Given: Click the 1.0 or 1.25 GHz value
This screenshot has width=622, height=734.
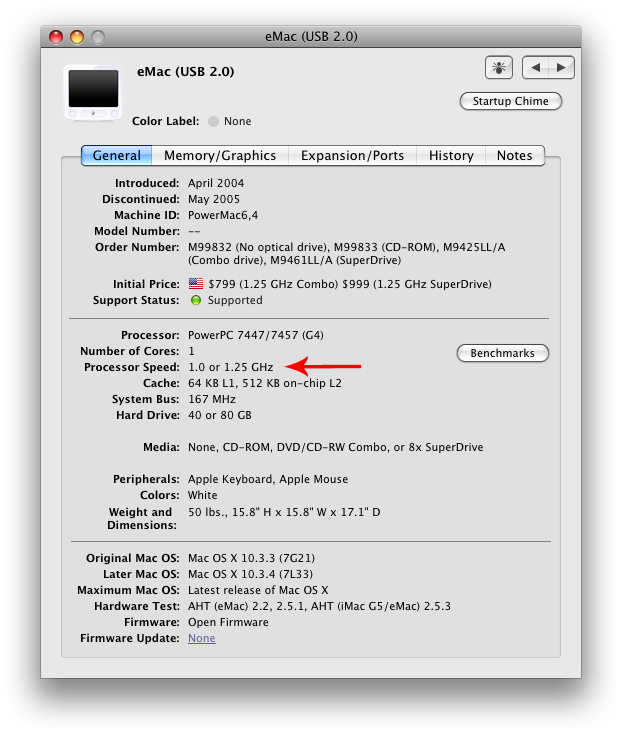Looking at the screenshot, I should click(x=230, y=367).
